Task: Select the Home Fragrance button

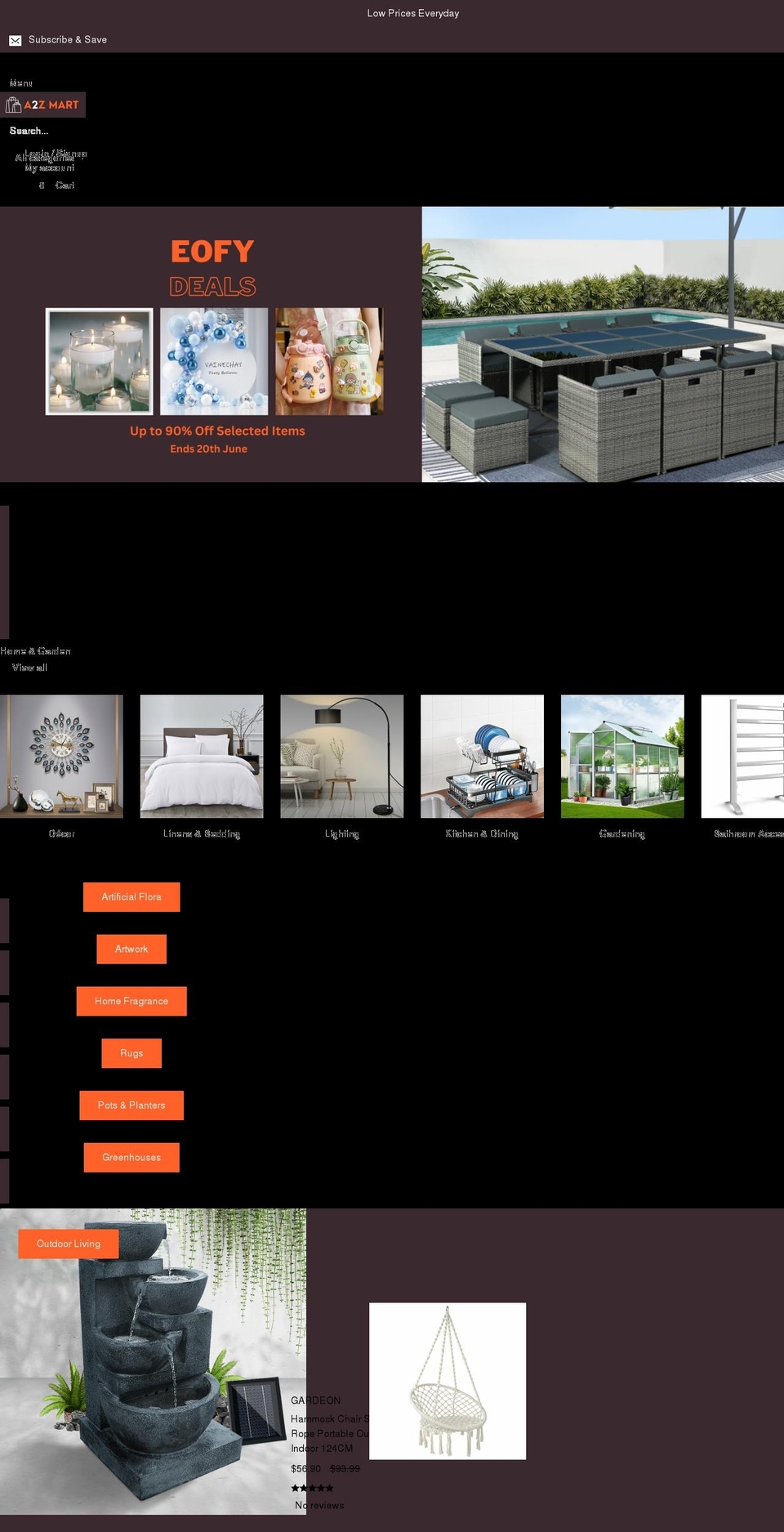Action: click(131, 1002)
